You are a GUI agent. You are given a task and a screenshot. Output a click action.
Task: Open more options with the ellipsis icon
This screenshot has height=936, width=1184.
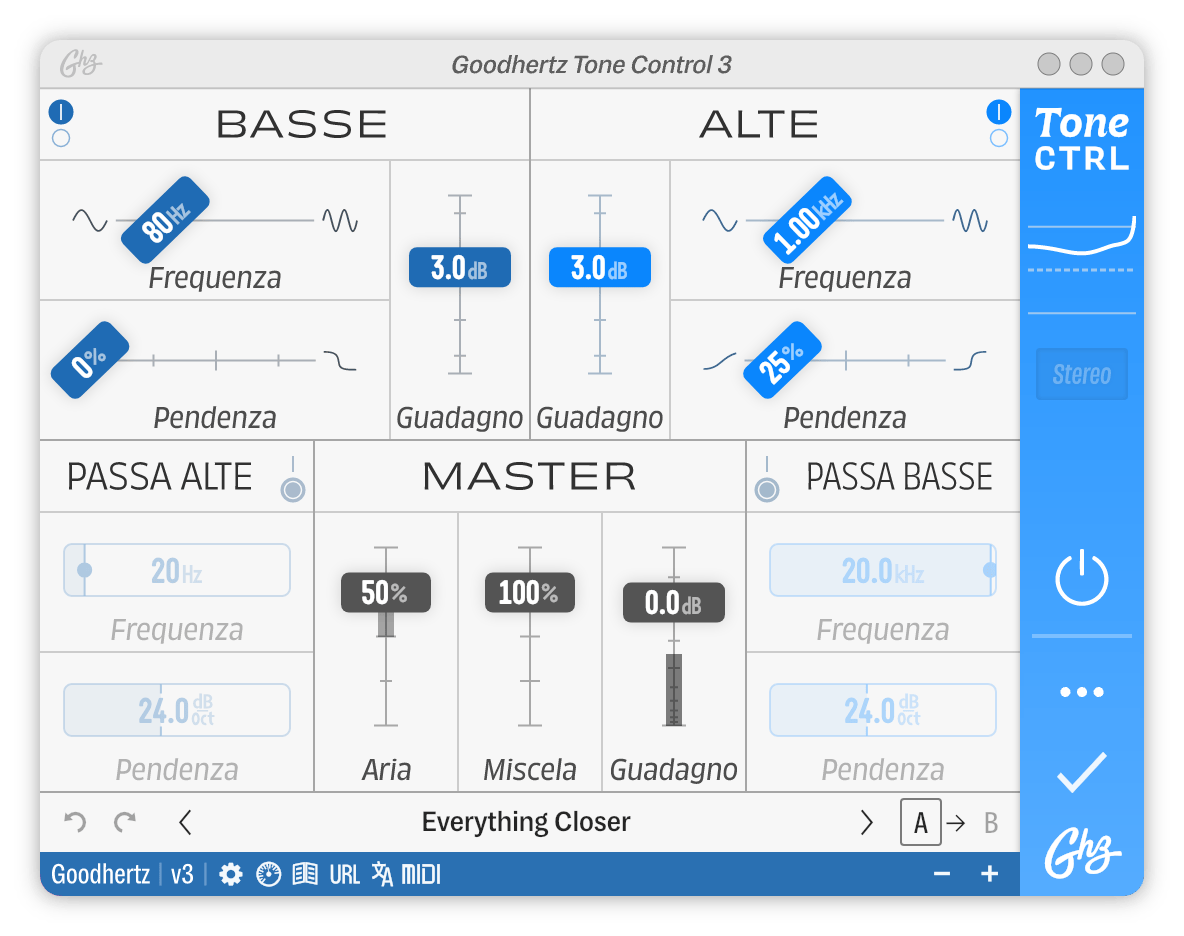[x=1081, y=690]
